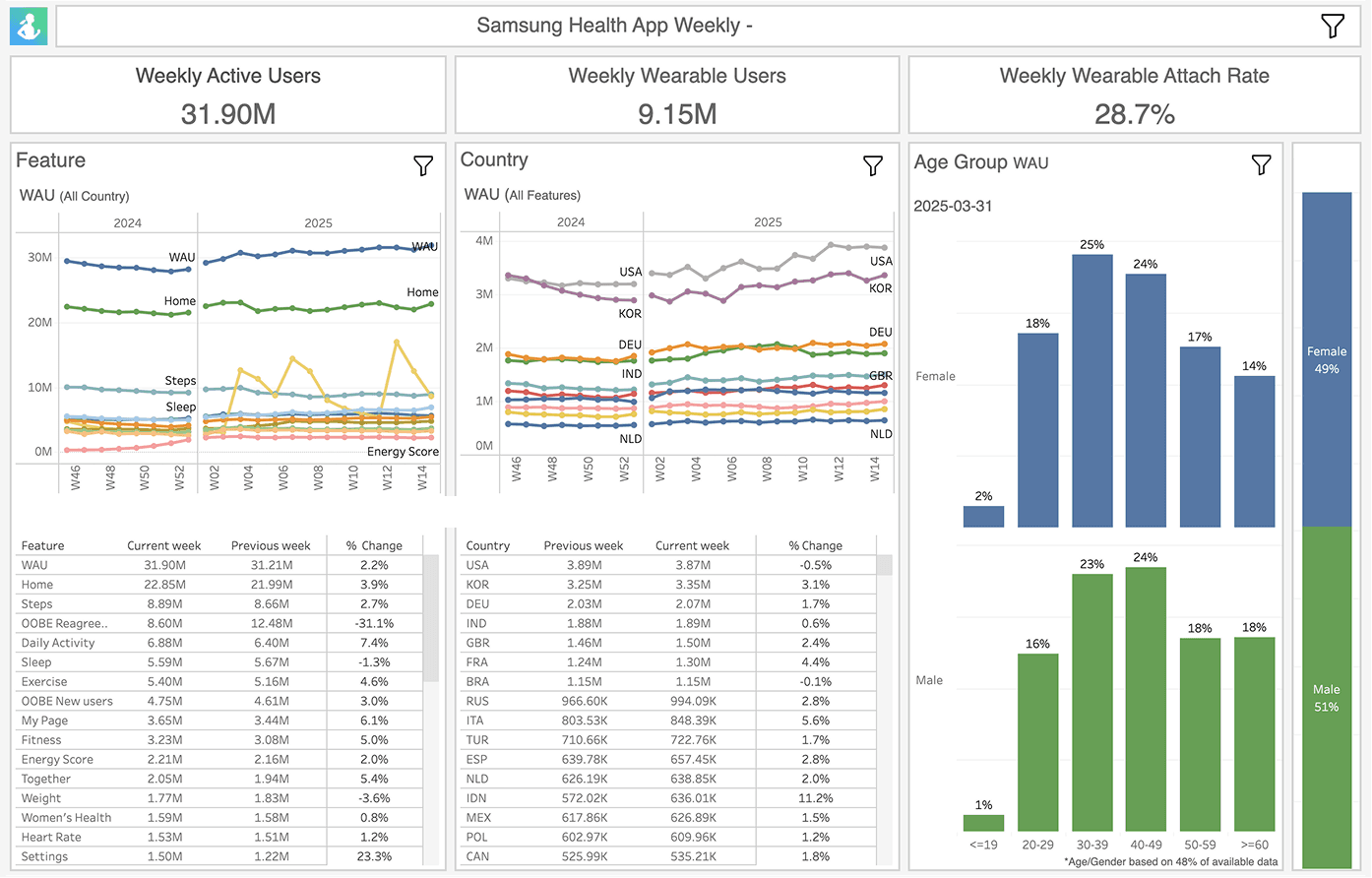Select the WAU row in Feature table

click(219, 565)
